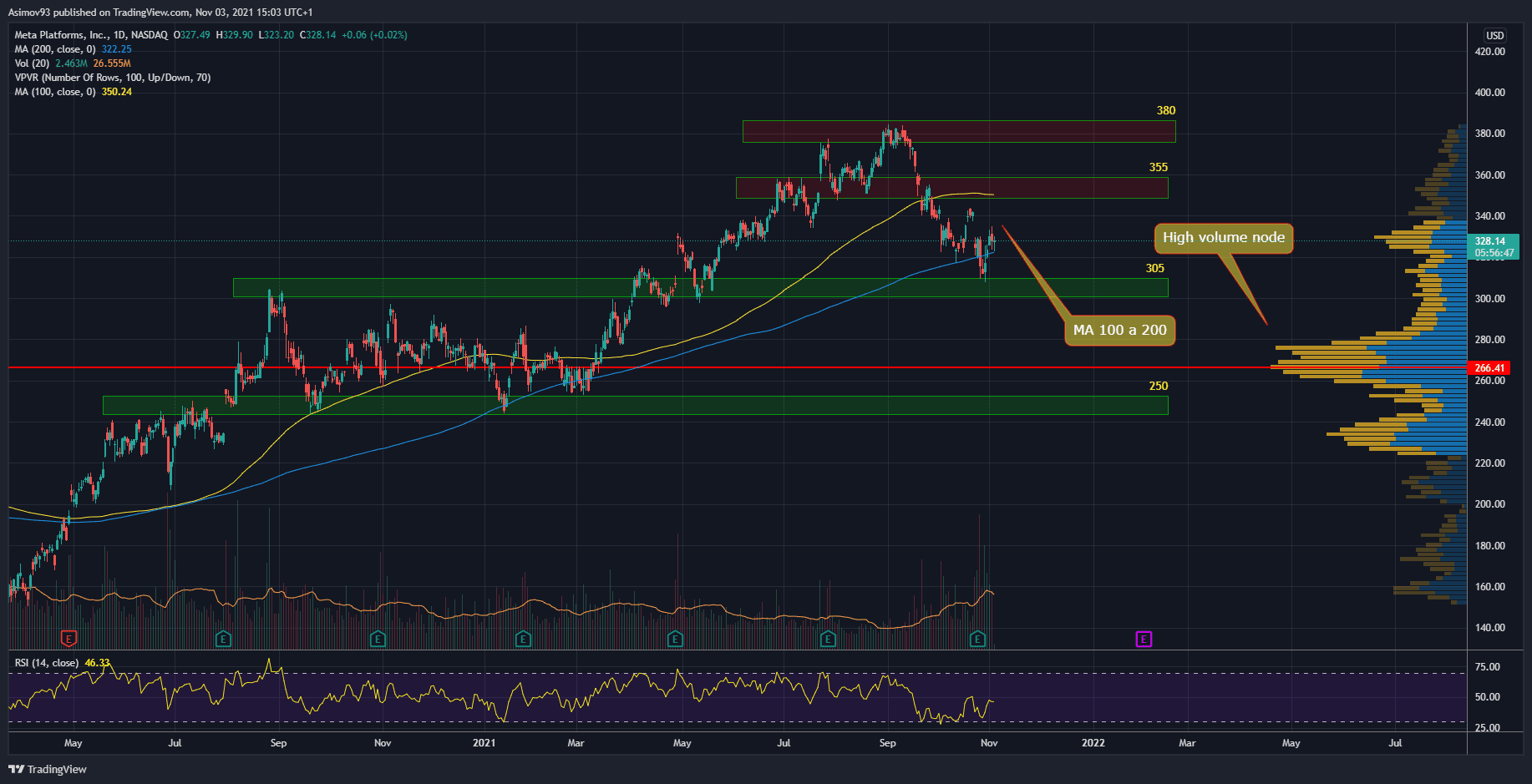1532x784 pixels.
Task: Select the earnings marker closest to Nov 2021
Action: pyautogui.click(x=977, y=639)
